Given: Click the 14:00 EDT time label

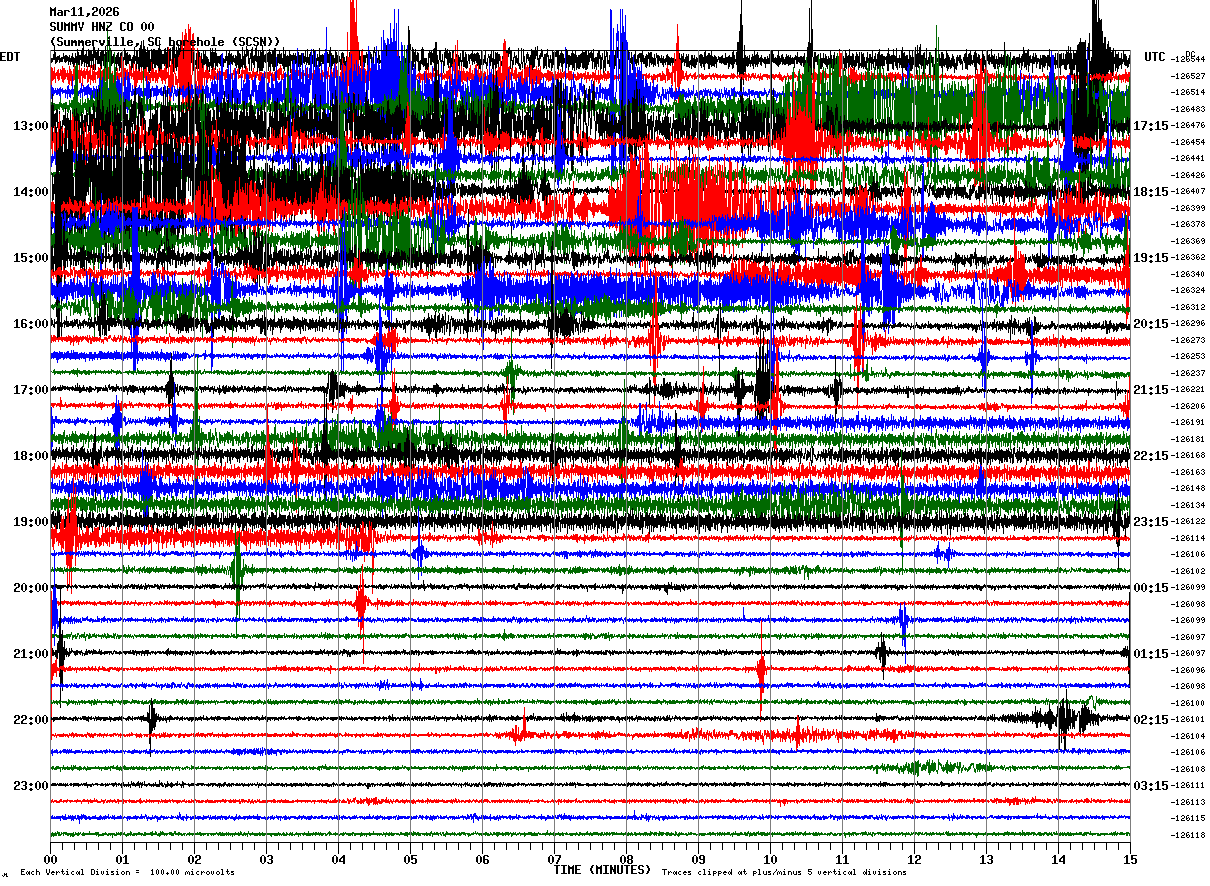Looking at the screenshot, I should pyautogui.click(x=31, y=192).
